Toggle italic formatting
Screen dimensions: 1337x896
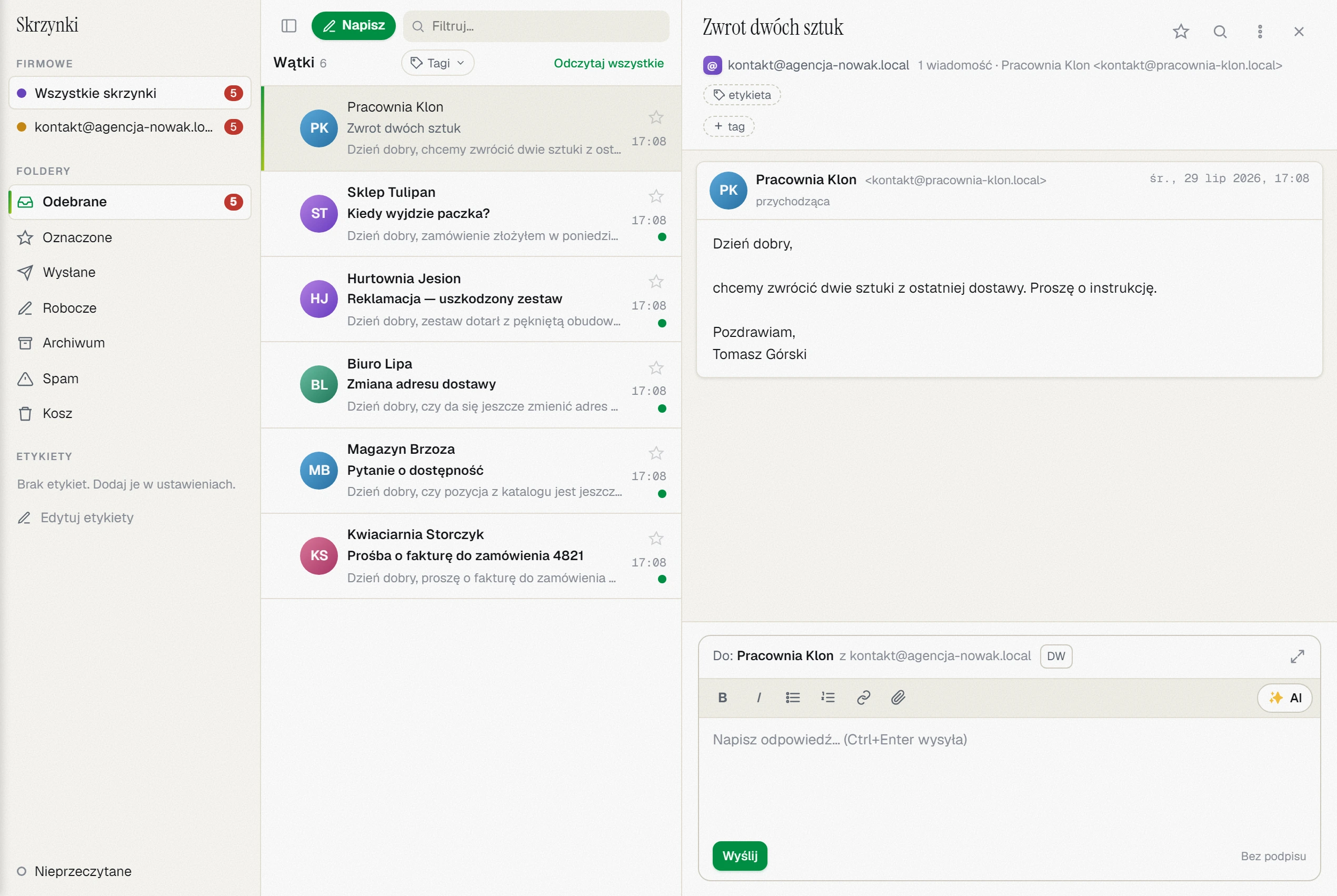[x=758, y=698]
